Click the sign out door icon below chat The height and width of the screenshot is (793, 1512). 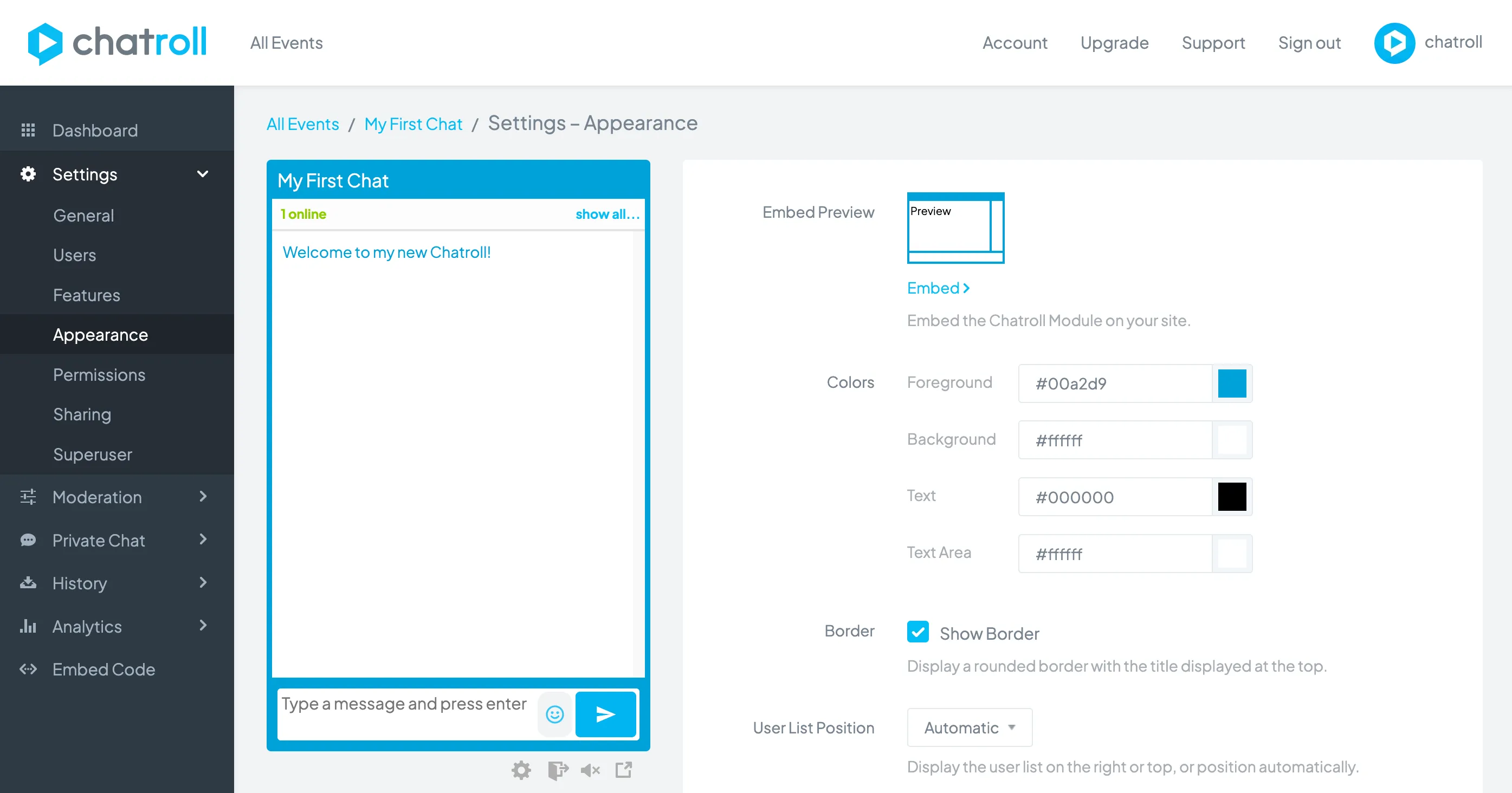pyautogui.click(x=558, y=770)
